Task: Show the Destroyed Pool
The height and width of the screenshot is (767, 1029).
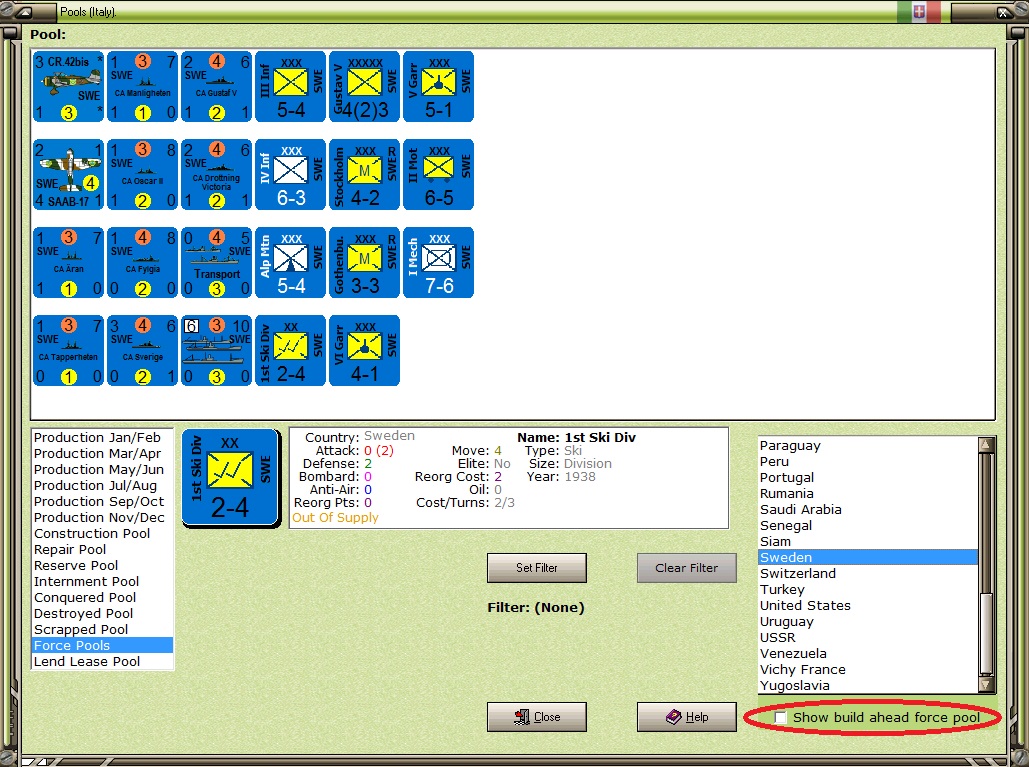Action: [x=102, y=613]
